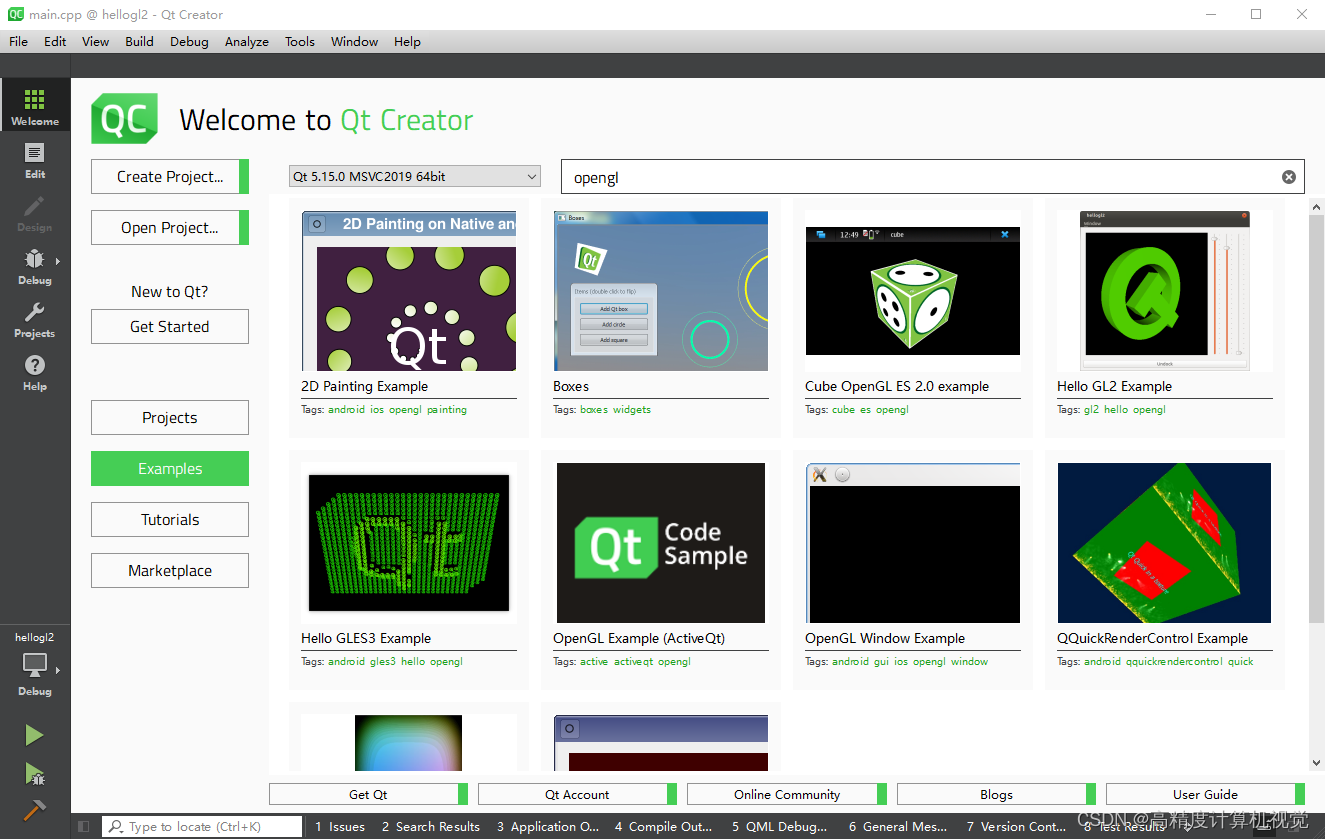Click the Create Project button
The height and width of the screenshot is (839, 1325).
coord(170,176)
